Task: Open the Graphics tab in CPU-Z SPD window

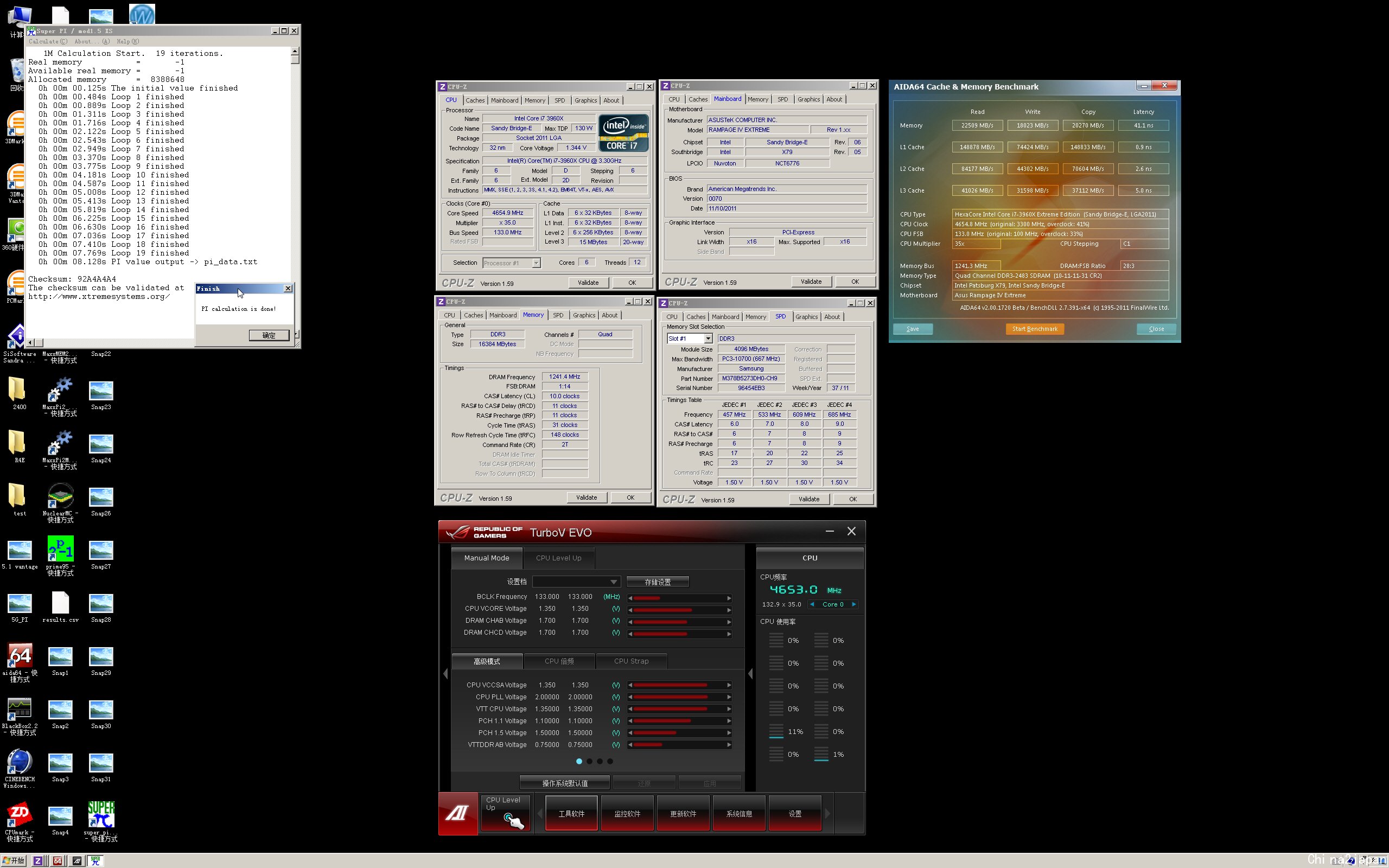Action: (x=806, y=317)
